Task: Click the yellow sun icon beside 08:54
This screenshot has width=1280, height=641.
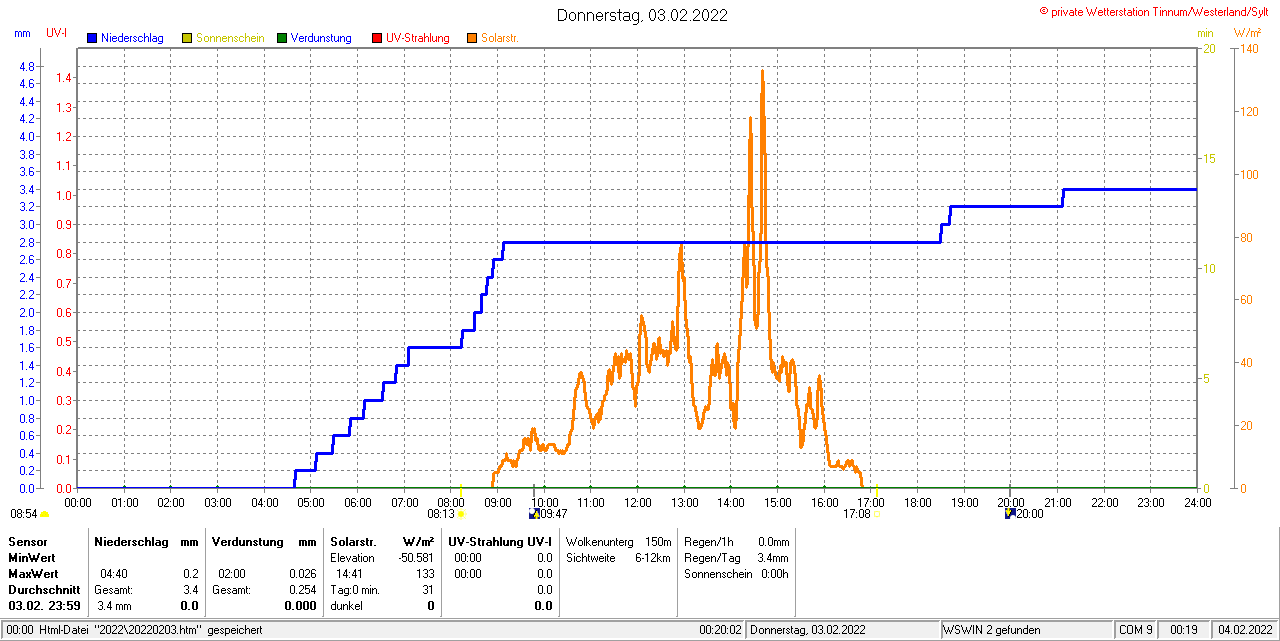Action: 45,514
